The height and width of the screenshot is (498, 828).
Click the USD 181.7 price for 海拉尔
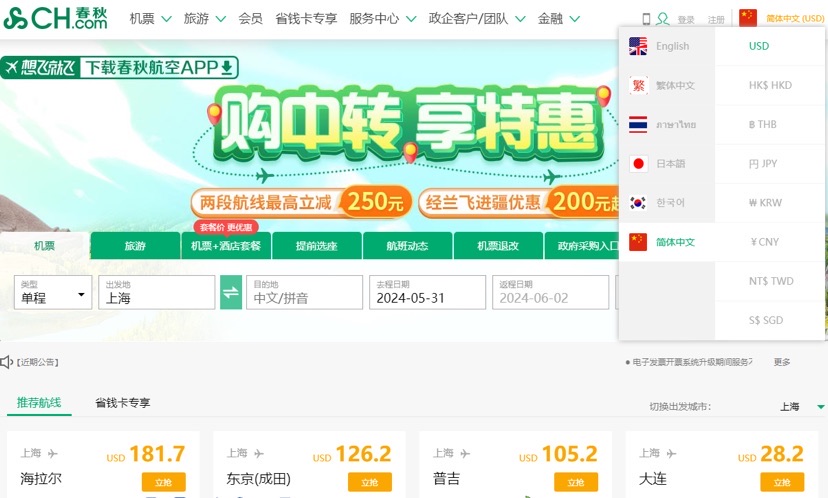tap(146, 454)
